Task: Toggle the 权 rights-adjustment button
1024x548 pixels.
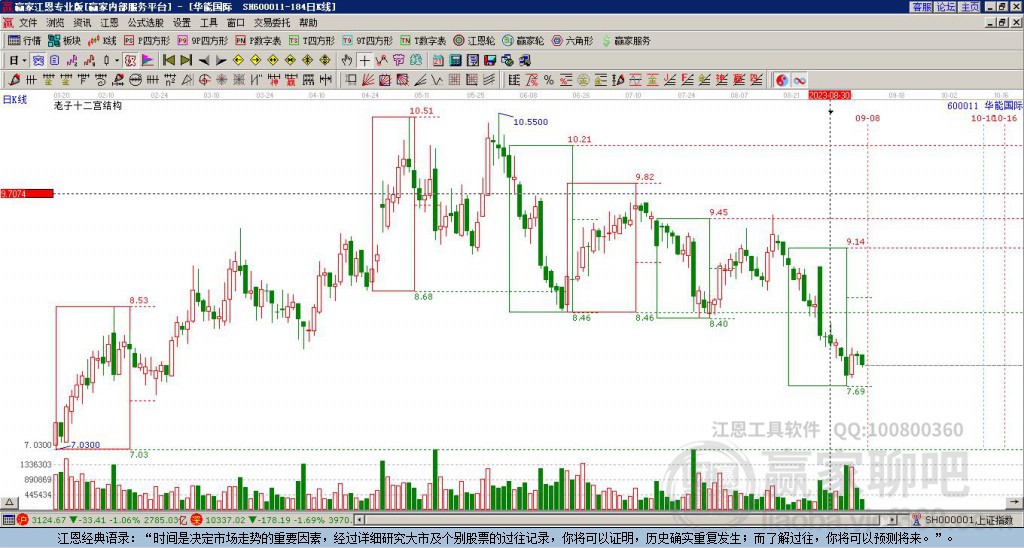Action: tap(129, 60)
